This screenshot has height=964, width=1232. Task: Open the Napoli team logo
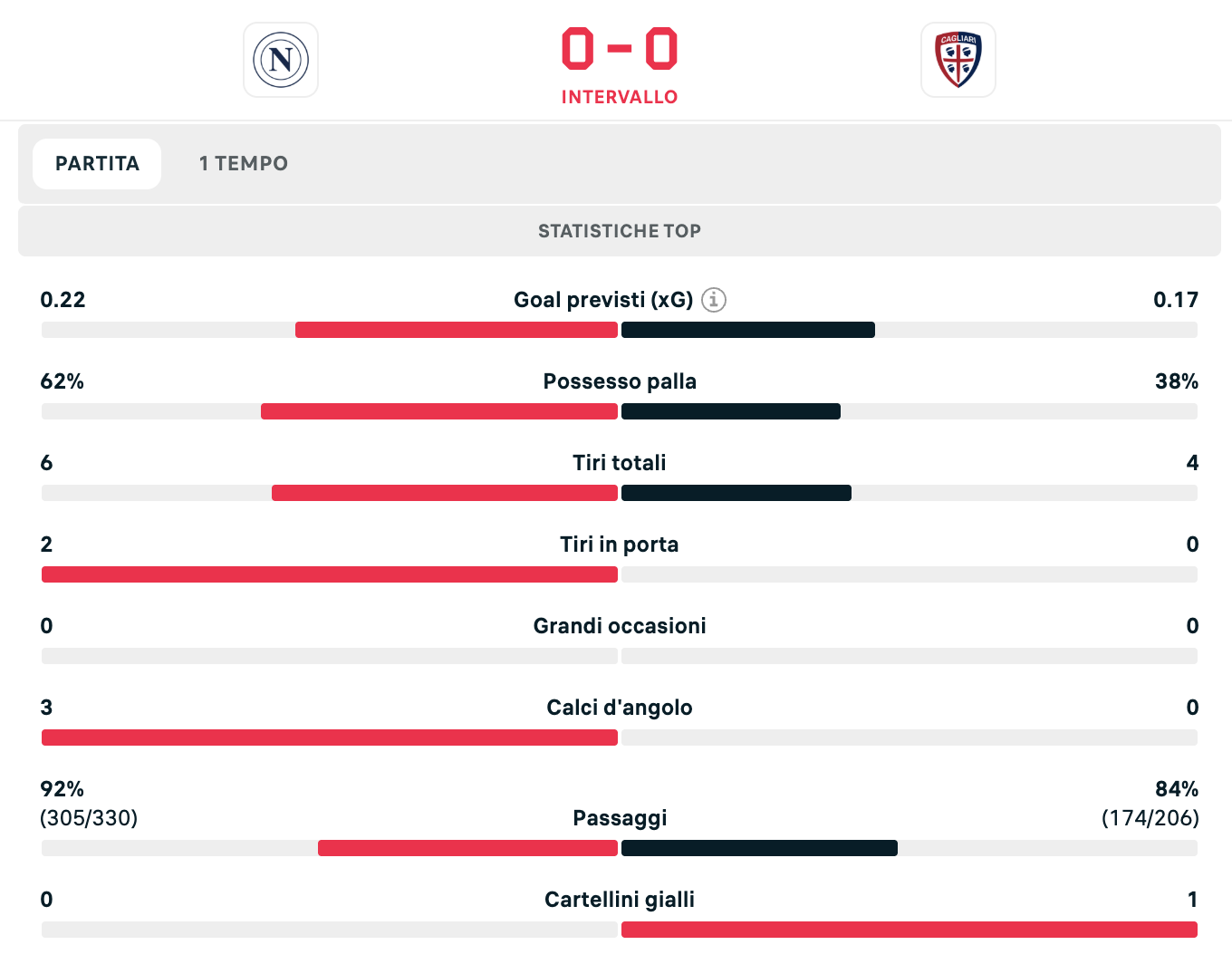pyautogui.click(x=281, y=60)
